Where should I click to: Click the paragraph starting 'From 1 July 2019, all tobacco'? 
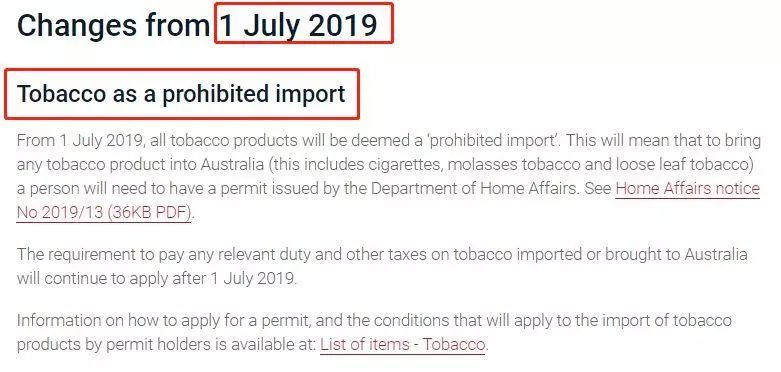pos(389,177)
